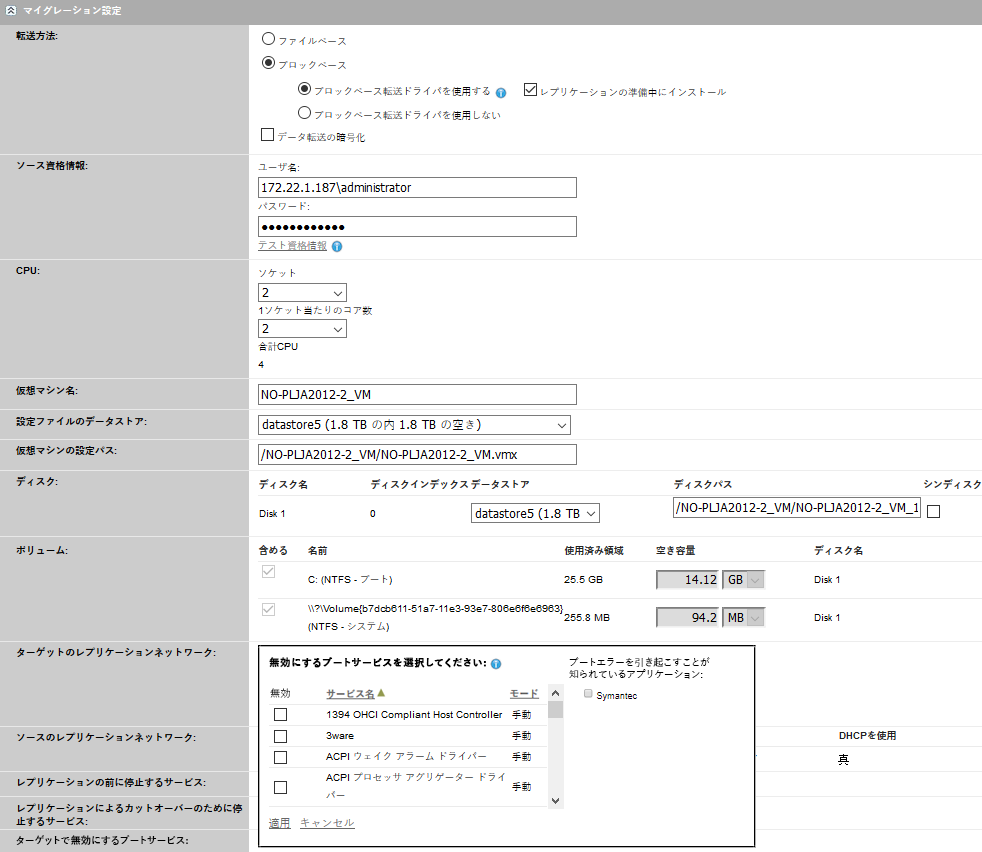Click the sort arrow next to サービス名
This screenshot has height=852, width=982.
click(381, 693)
